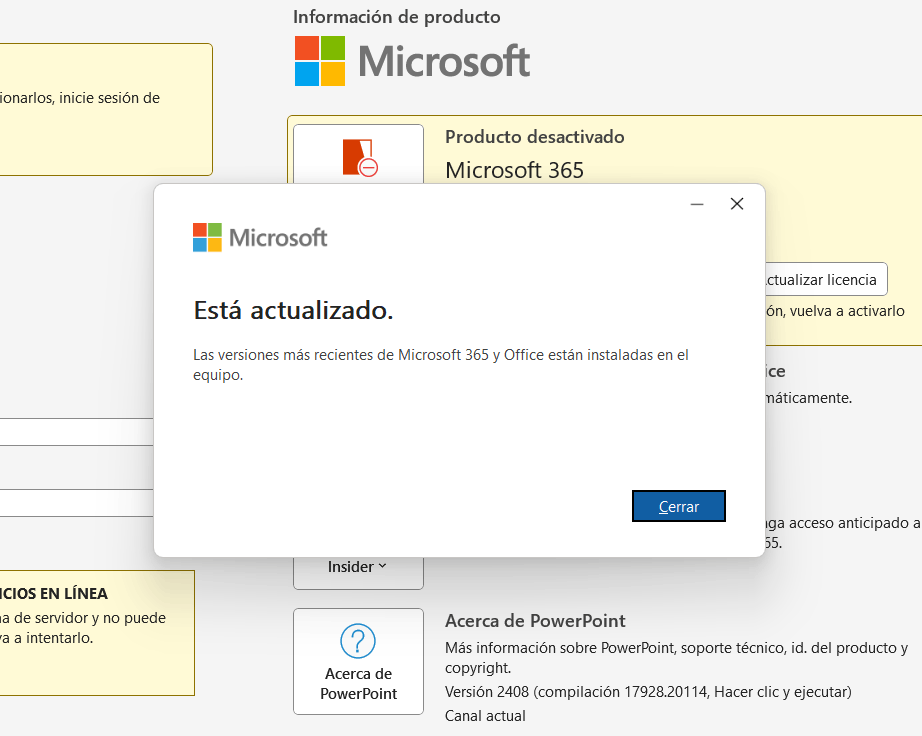The height and width of the screenshot is (736, 922).
Task: Click the 'Canal actual' text
Action: (x=485, y=716)
